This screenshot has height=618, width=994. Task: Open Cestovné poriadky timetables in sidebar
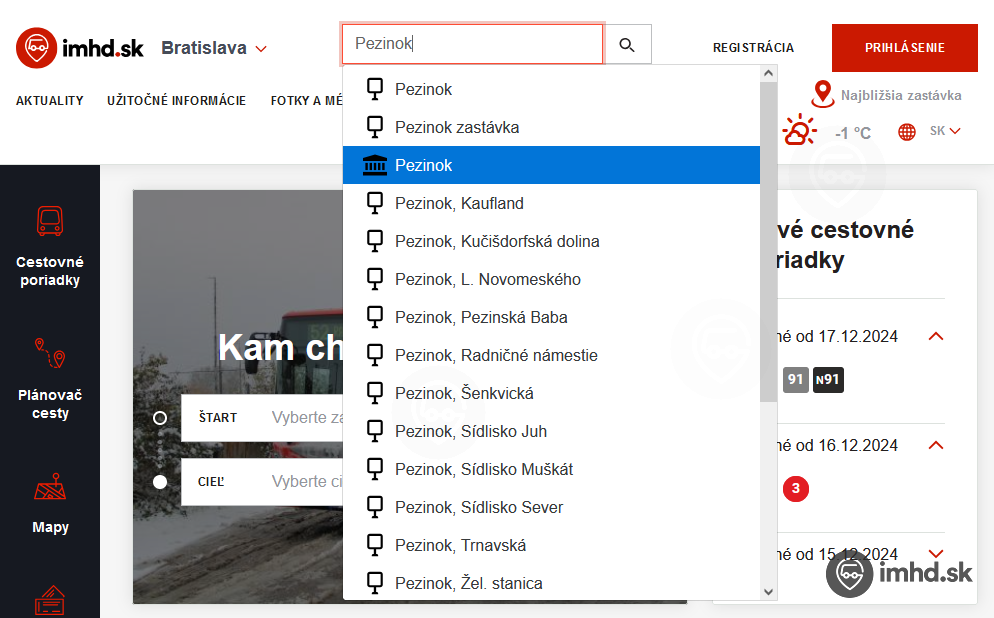click(x=50, y=246)
